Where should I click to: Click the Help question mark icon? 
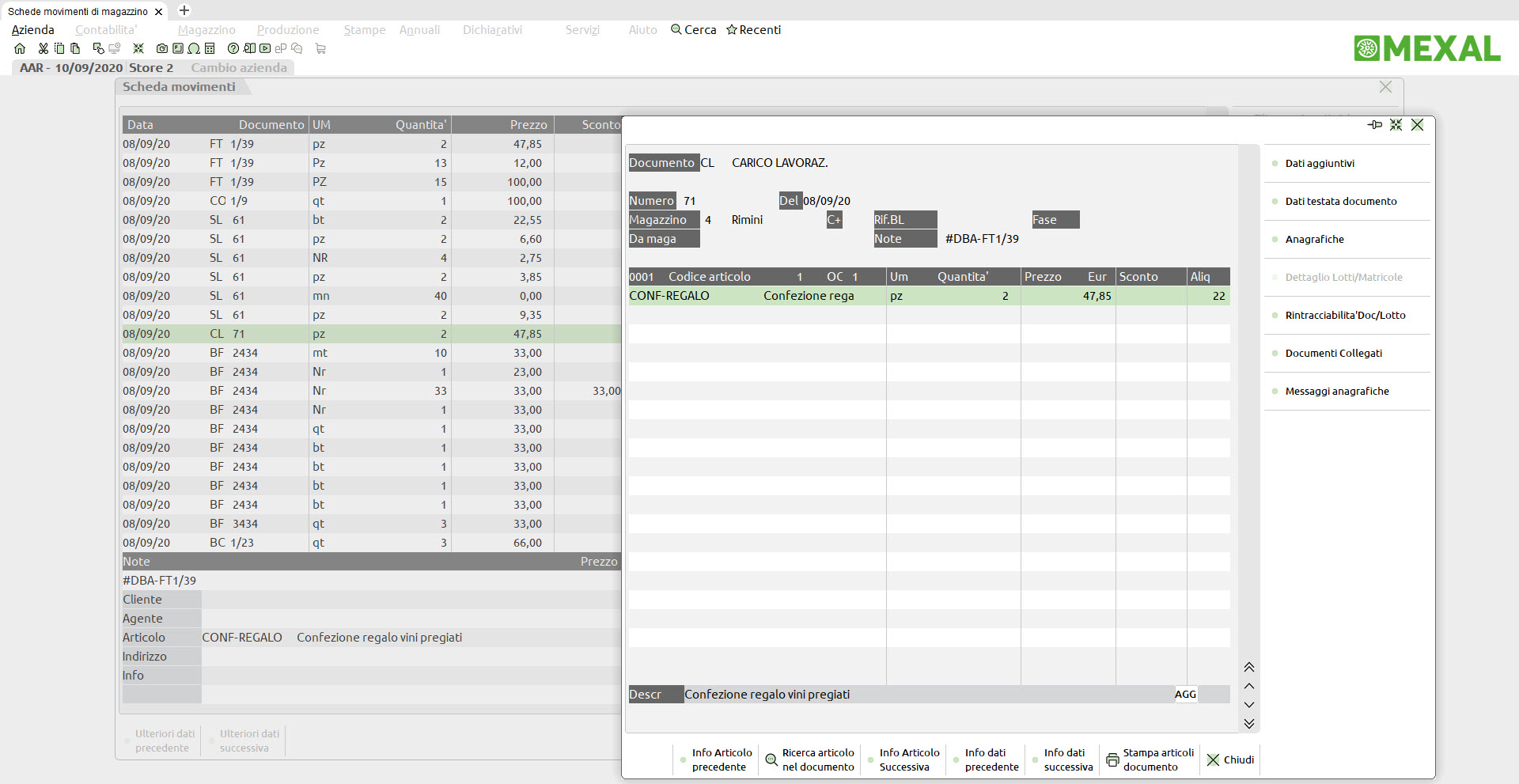[233, 48]
